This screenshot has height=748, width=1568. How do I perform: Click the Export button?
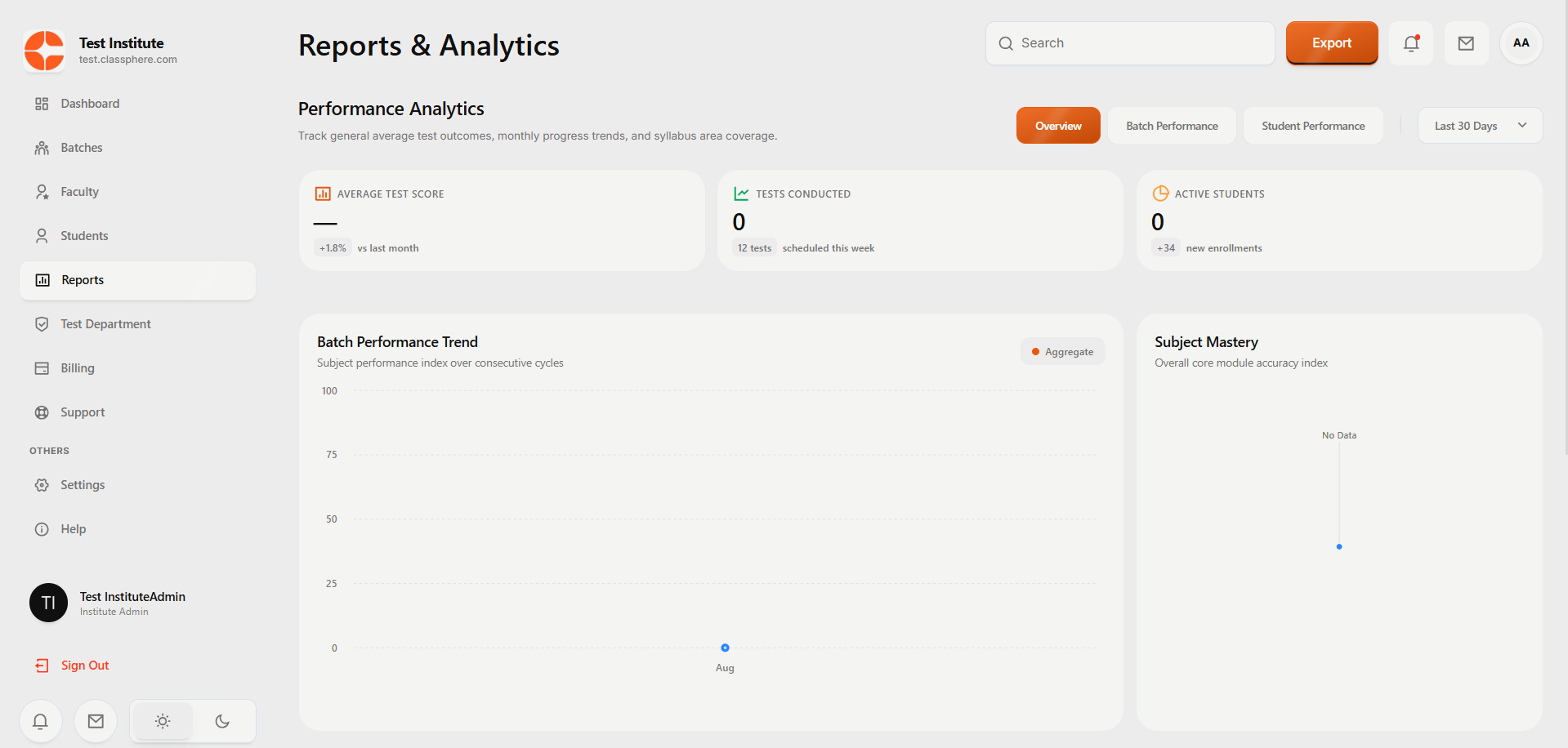(x=1332, y=43)
